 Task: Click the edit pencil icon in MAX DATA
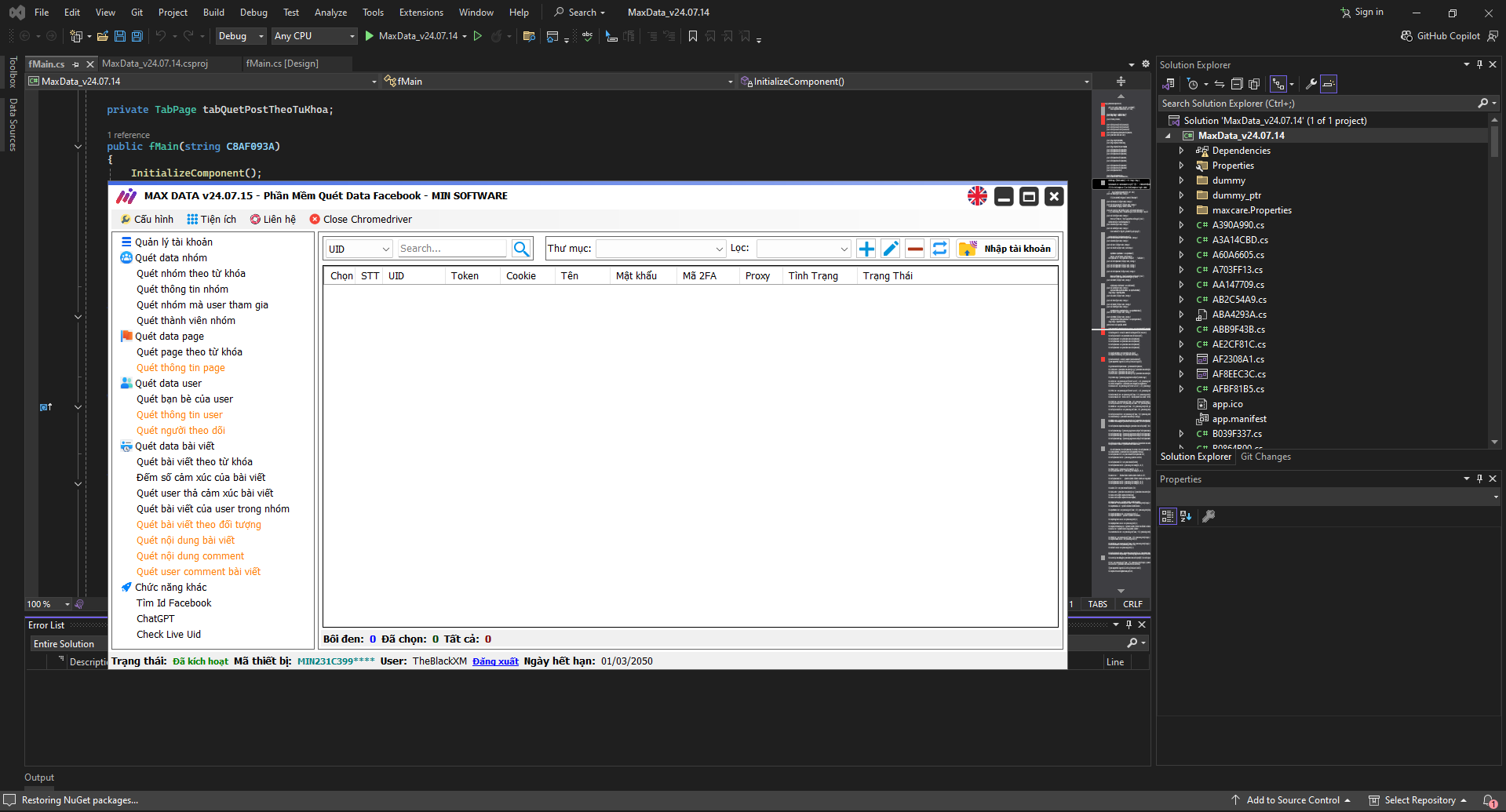[x=891, y=249]
